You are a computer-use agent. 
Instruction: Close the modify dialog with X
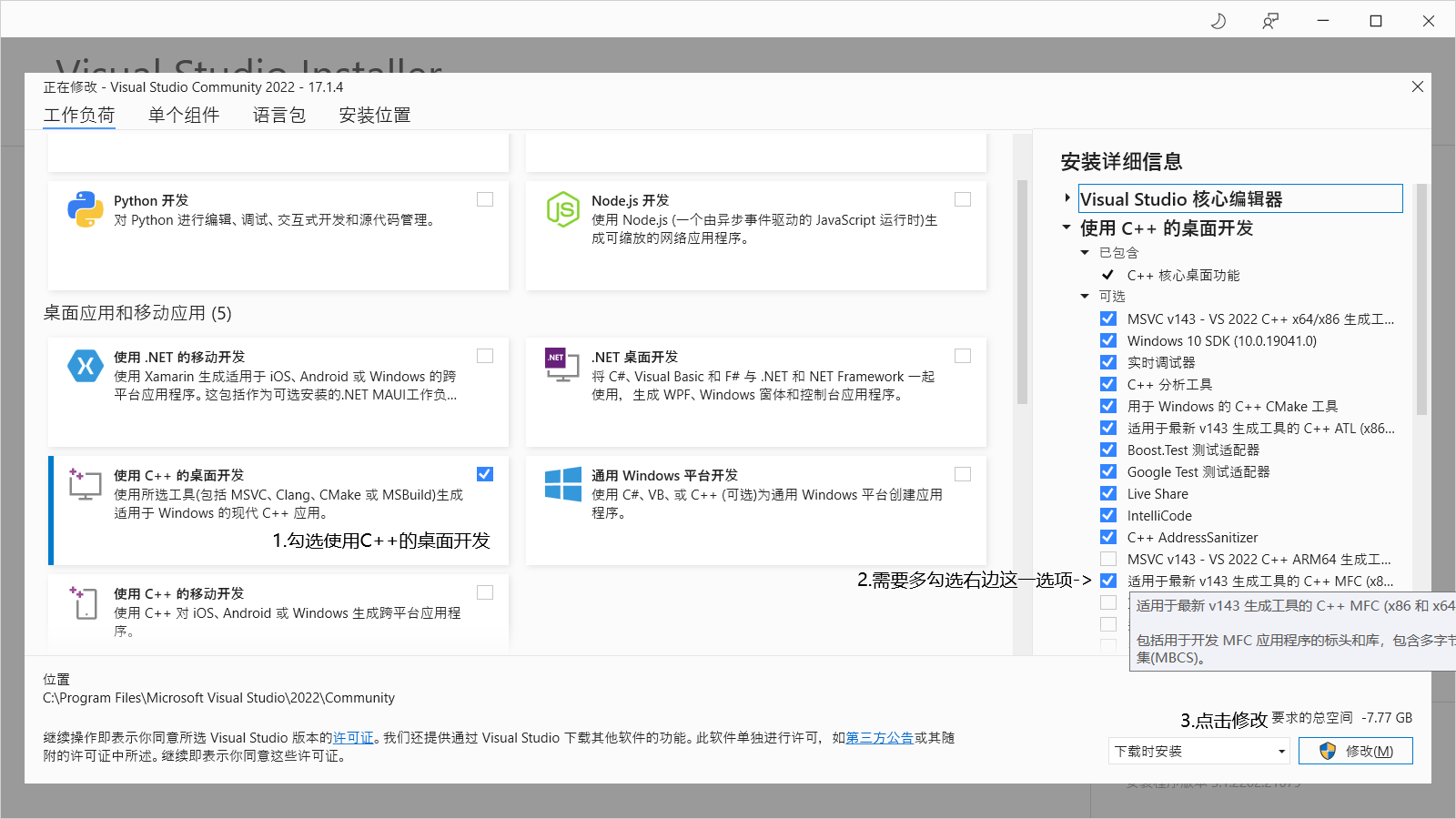1417,86
